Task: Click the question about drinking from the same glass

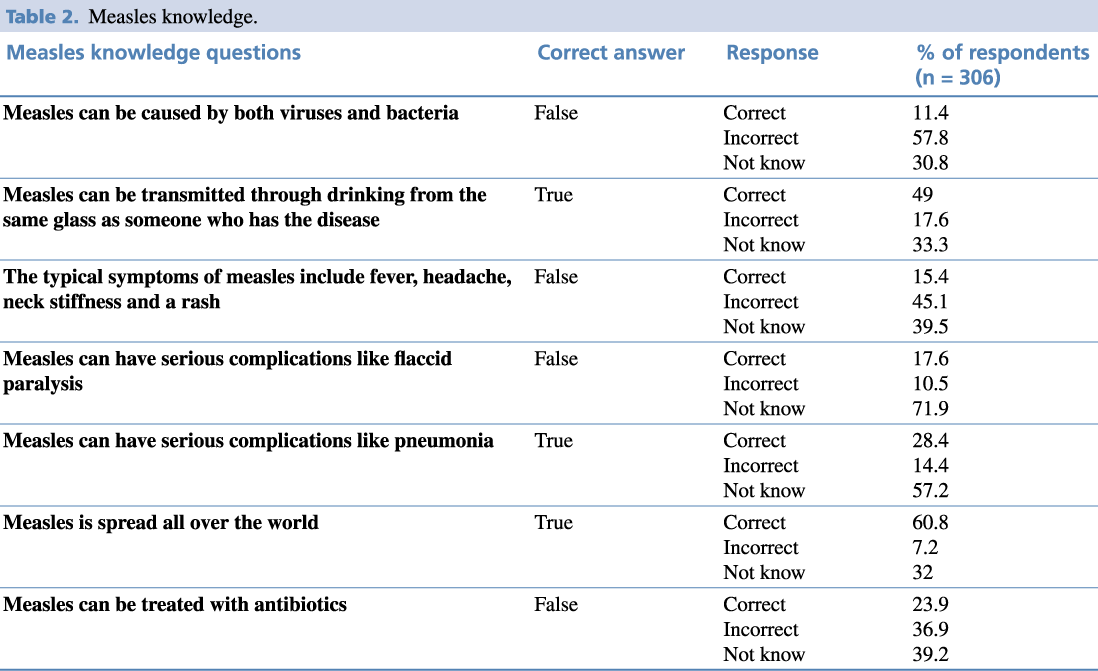Action: point(245,207)
